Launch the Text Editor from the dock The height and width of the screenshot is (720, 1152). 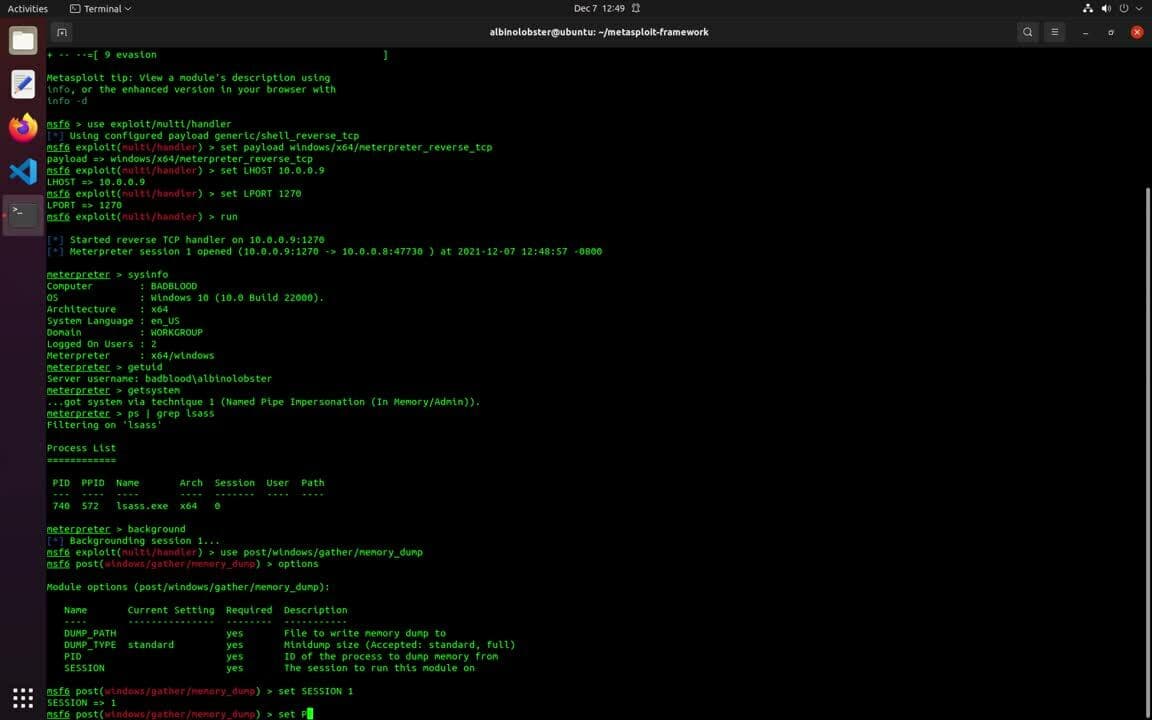(23, 84)
